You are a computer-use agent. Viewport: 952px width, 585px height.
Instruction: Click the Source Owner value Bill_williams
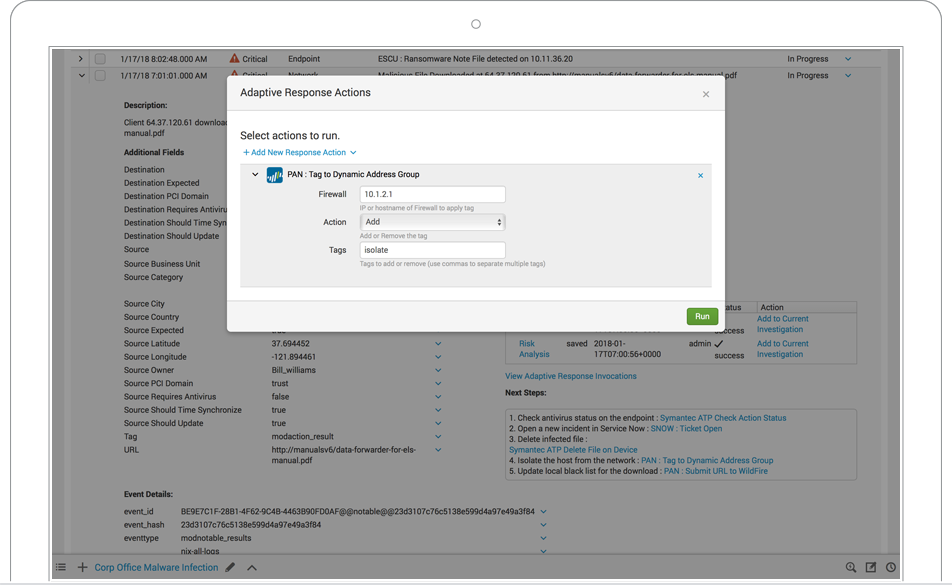293,370
